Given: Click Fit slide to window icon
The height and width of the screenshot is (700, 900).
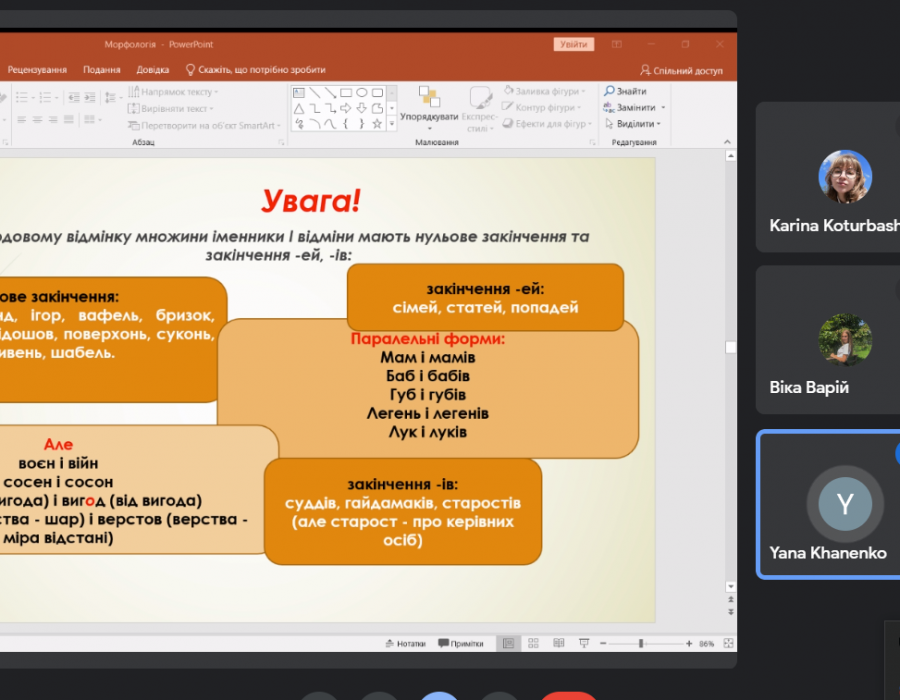Looking at the screenshot, I should 726,644.
